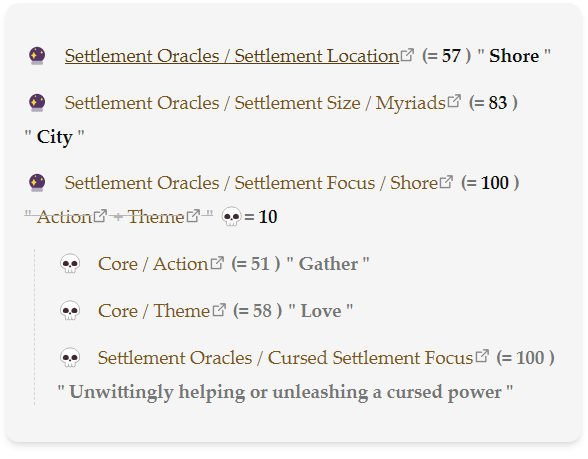588x459 pixels.
Task: Click skull icon beside Core / Action
Action: [x=70, y=264]
